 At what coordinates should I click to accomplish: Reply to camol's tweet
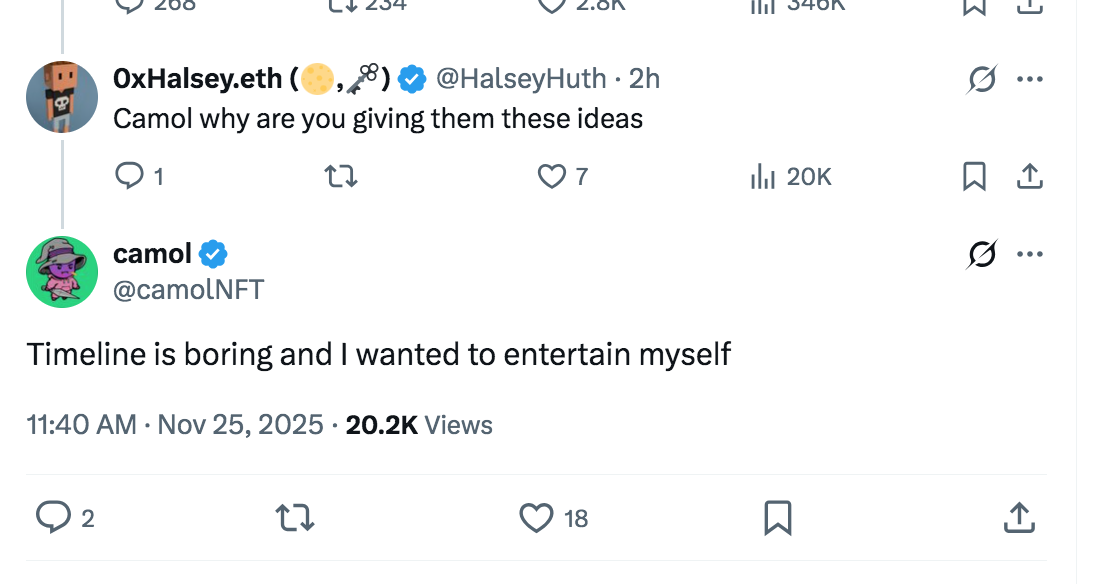51,517
